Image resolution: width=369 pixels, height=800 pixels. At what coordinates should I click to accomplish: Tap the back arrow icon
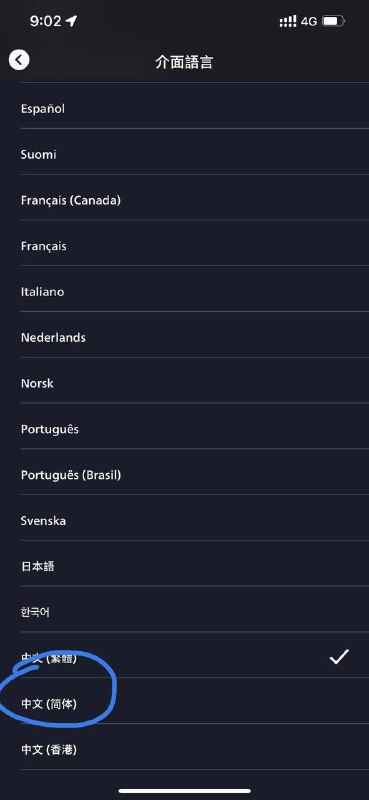pyautogui.click(x=19, y=60)
